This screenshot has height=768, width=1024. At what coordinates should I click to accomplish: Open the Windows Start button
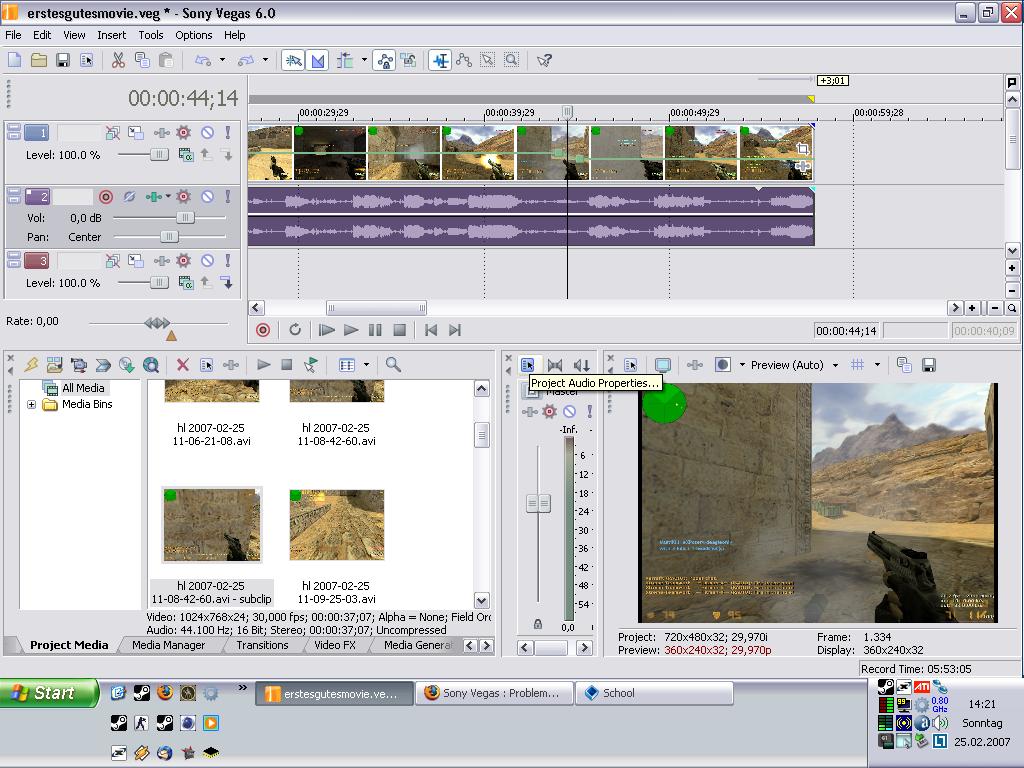50,693
